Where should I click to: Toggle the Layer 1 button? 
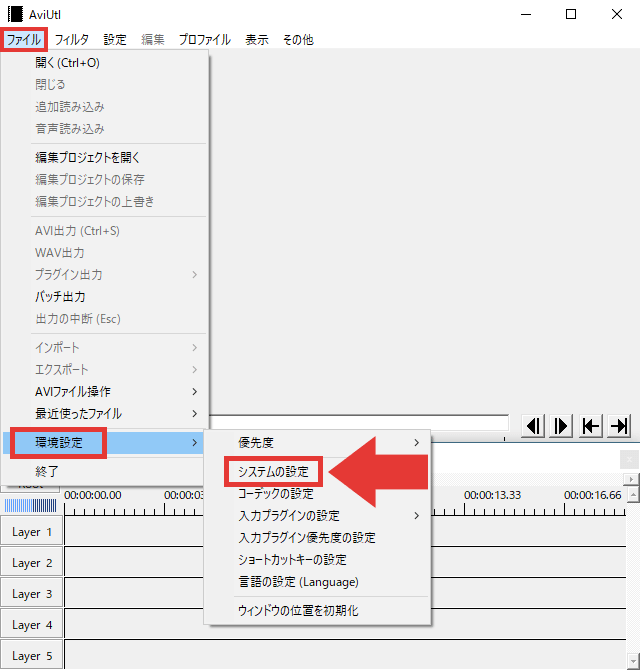[x=32, y=532]
